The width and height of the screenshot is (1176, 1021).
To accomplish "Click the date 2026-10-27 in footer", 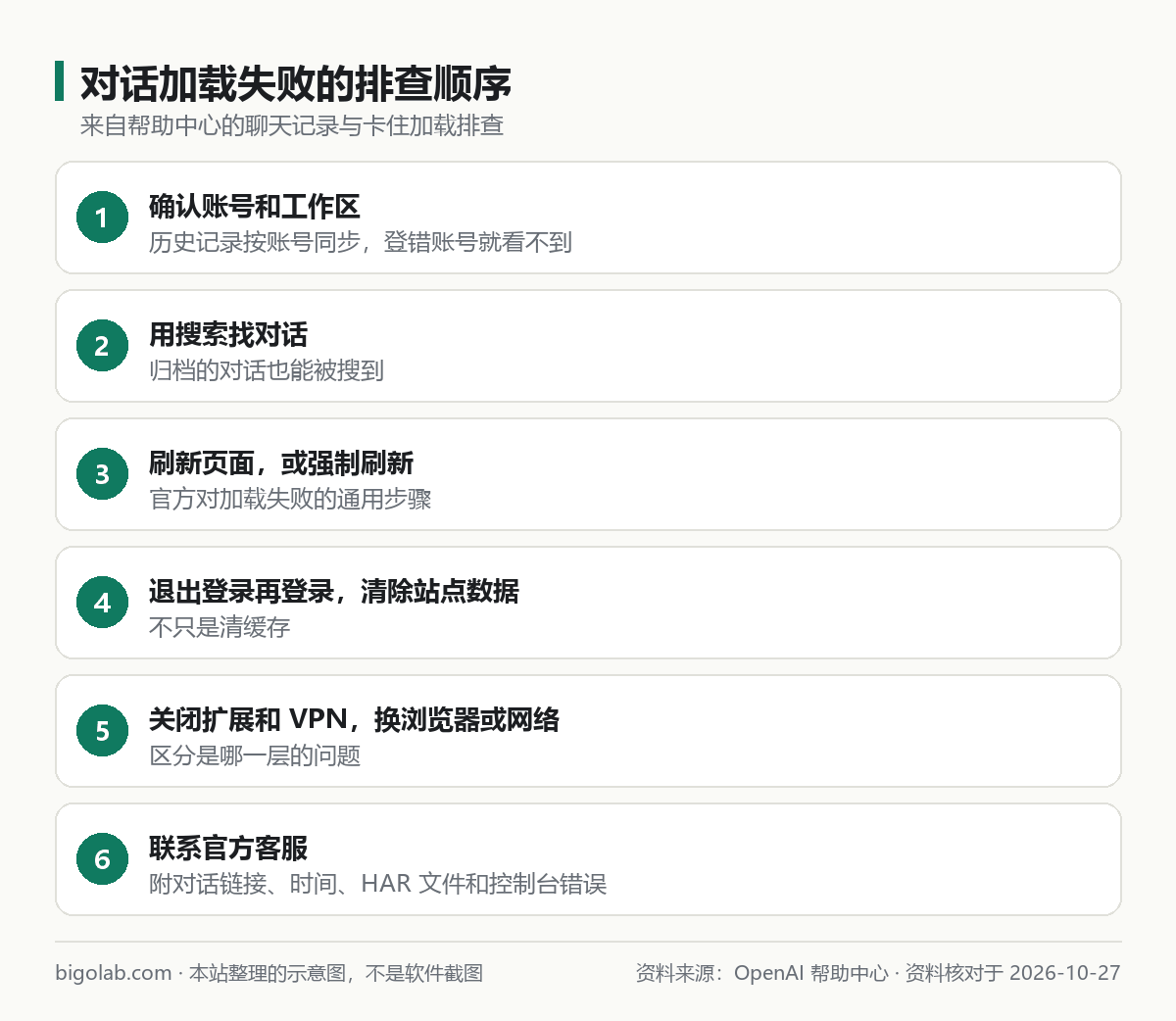I will pyautogui.click(x=1064, y=973).
